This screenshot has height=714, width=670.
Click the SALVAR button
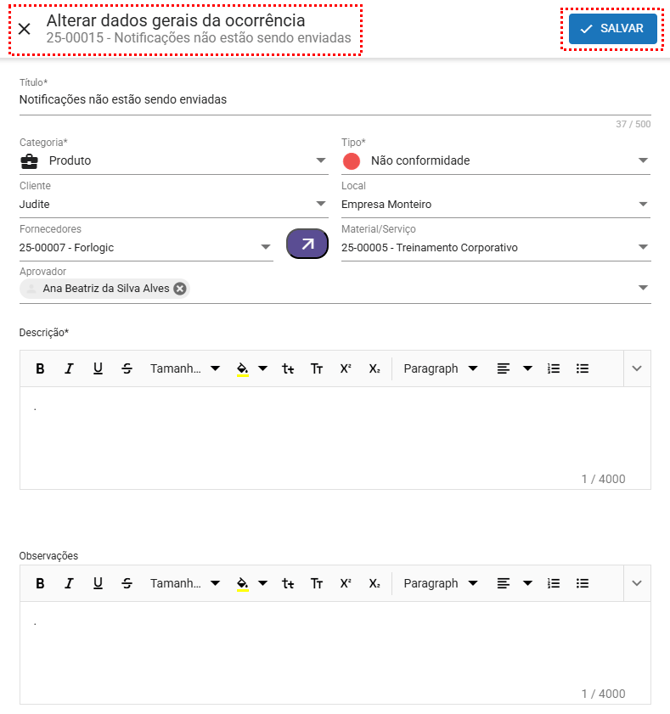click(x=612, y=29)
